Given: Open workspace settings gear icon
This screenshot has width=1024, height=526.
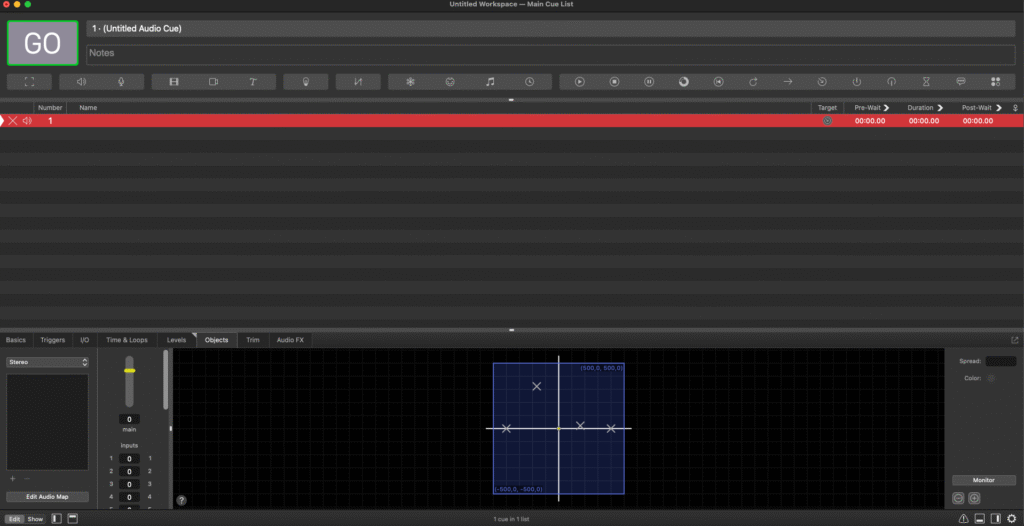Looking at the screenshot, I should pyautogui.click(x=1011, y=519).
